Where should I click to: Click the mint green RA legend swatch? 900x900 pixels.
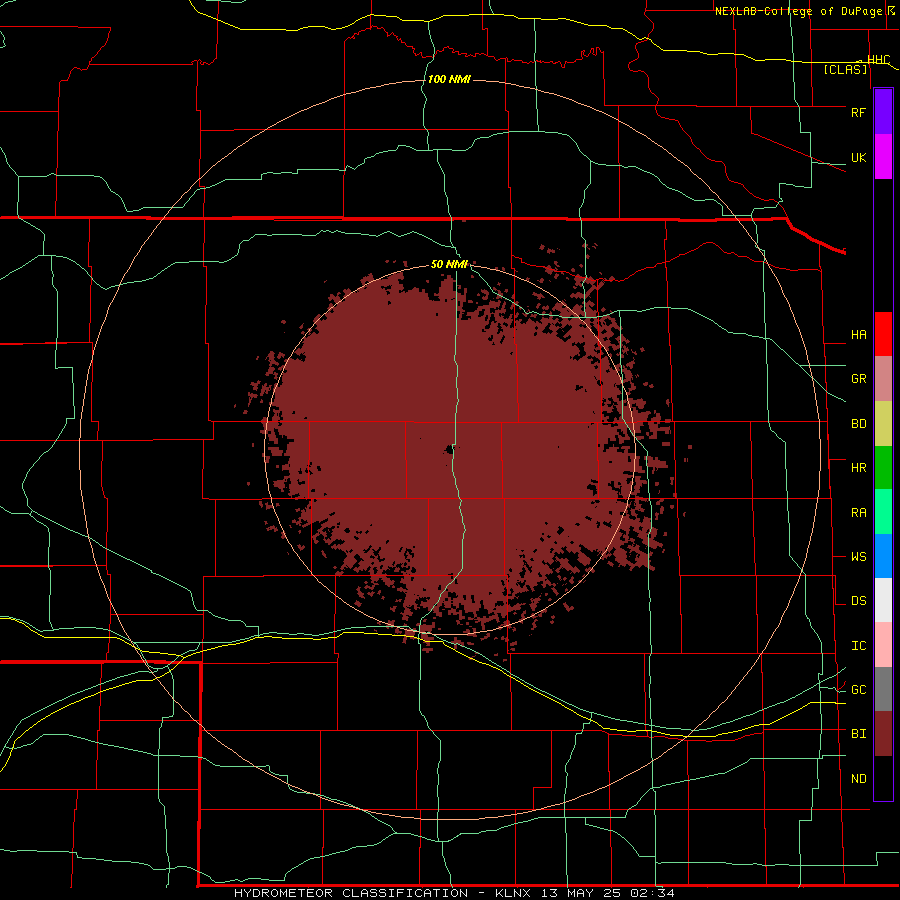883,512
